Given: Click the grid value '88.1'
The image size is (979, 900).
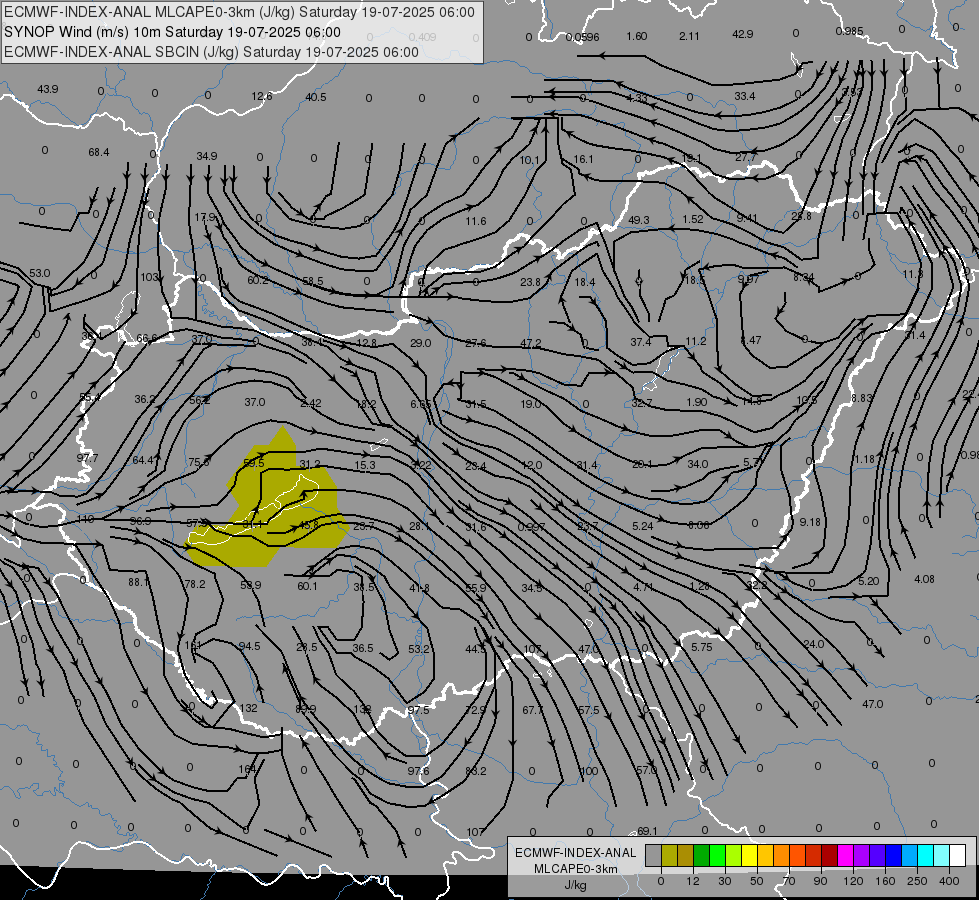Looking at the screenshot, I should 139,582.
